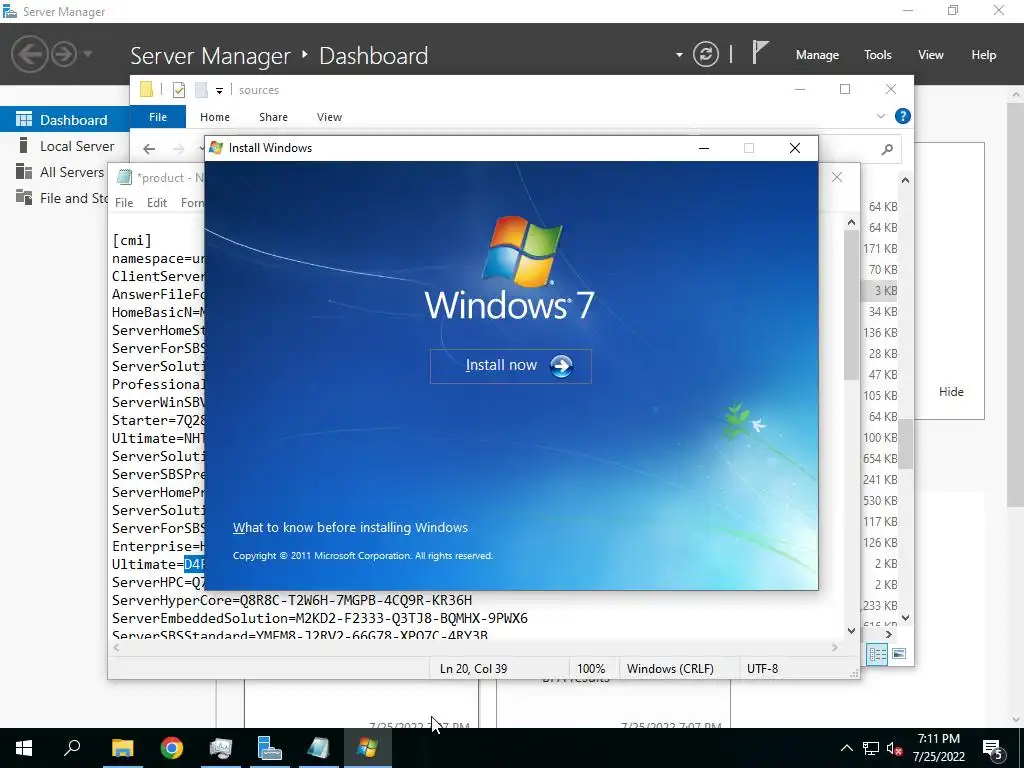Switch to Notepad on the taskbar
Image resolution: width=1024 pixels, height=768 pixels.
coord(318,748)
